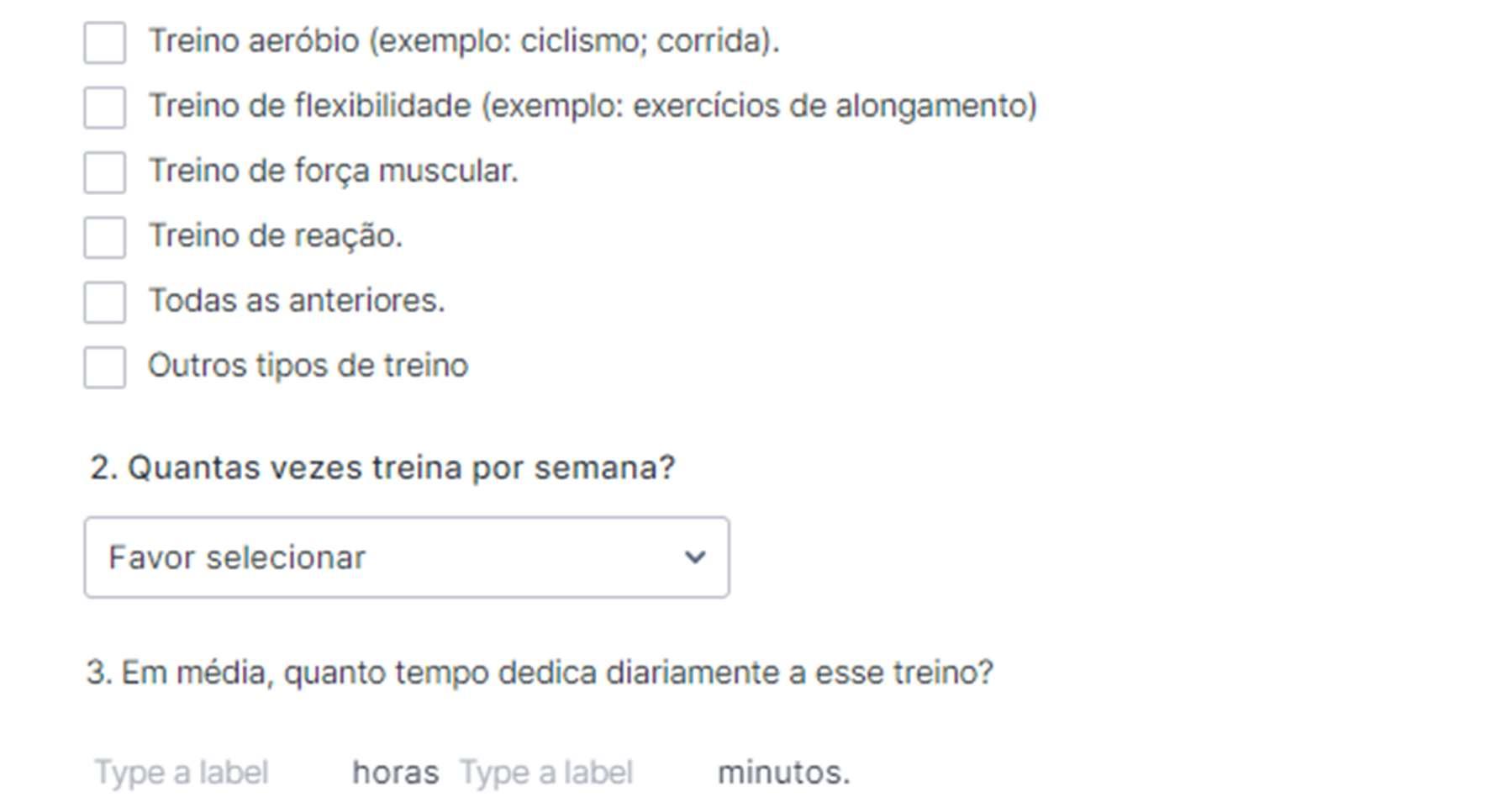
Task: Tick the 'Treino de flexibilidade' checkbox
Action: click(105, 108)
